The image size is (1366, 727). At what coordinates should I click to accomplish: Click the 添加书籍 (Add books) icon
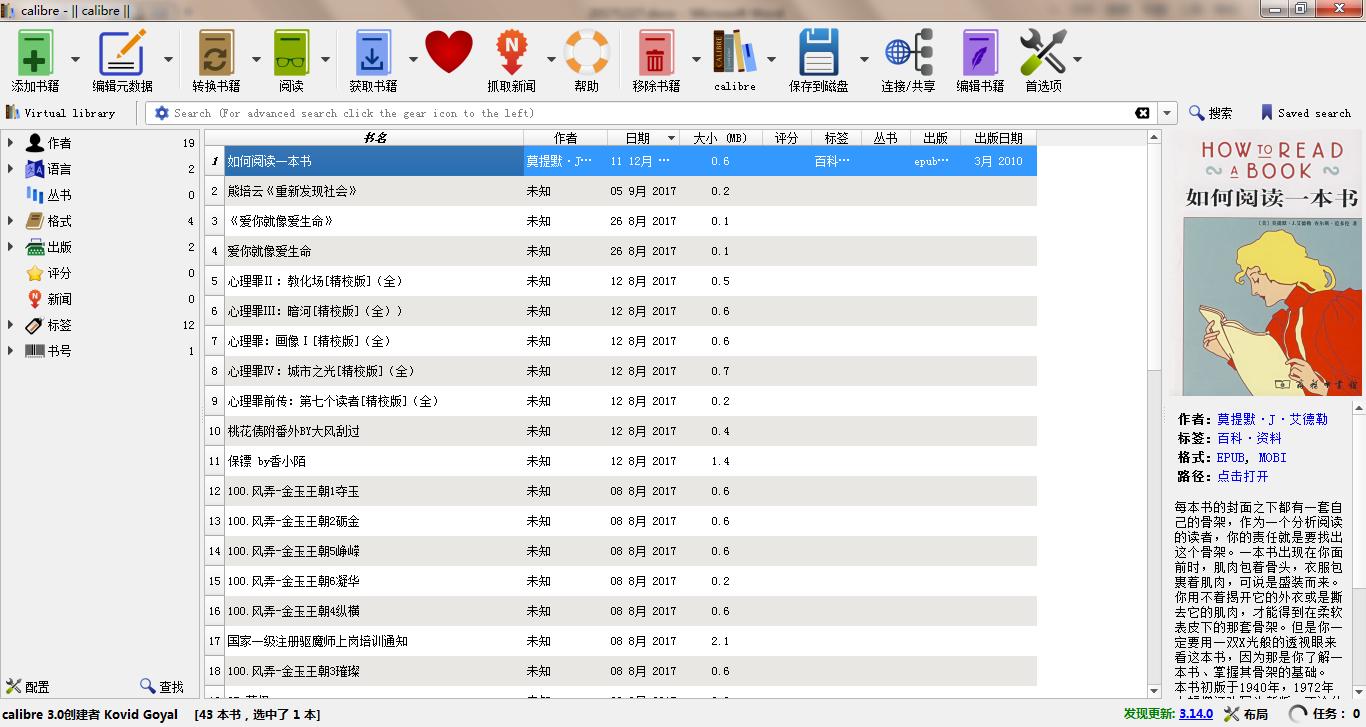33,50
